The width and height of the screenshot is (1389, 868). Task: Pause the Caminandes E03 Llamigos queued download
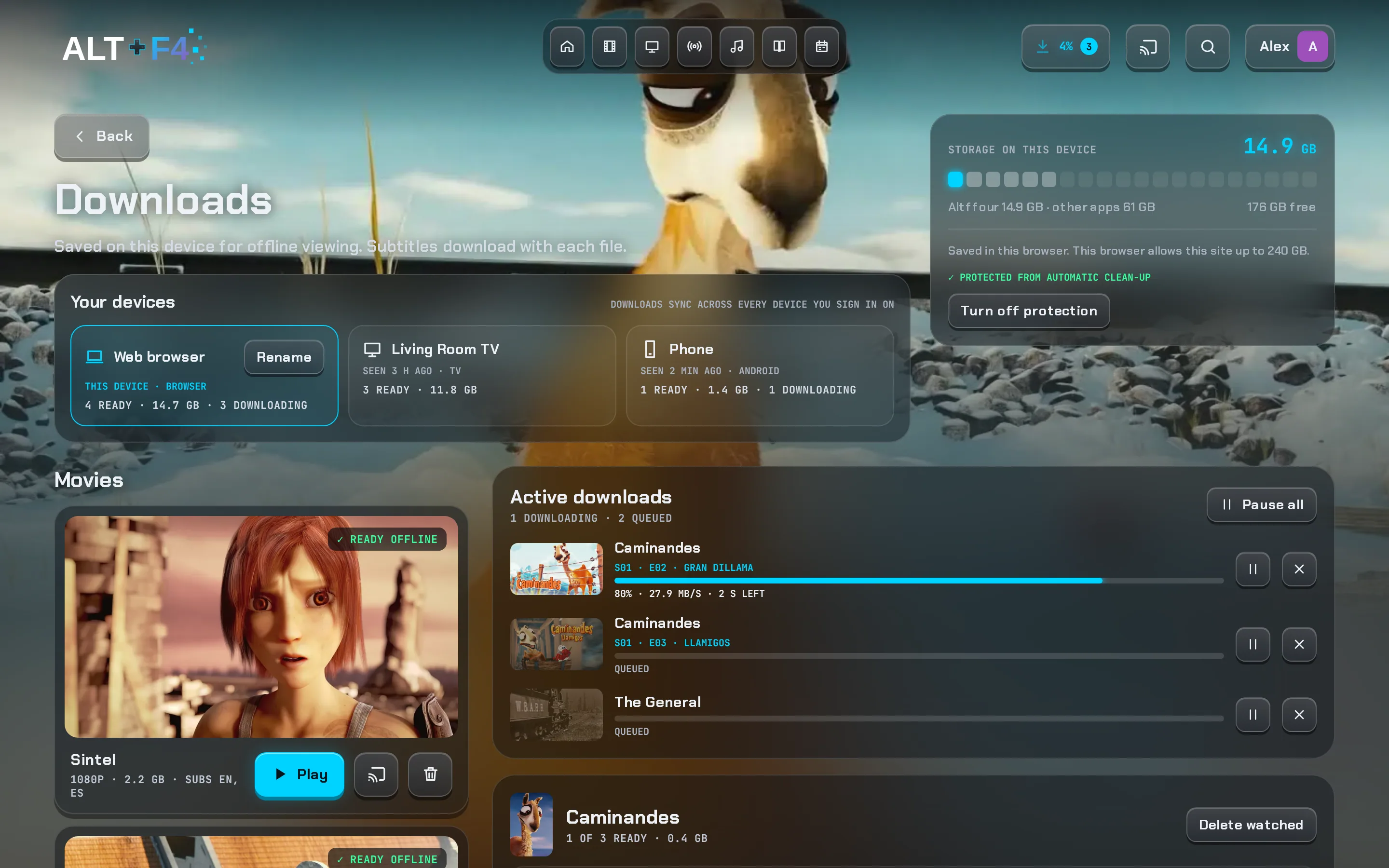click(x=1253, y=644)
